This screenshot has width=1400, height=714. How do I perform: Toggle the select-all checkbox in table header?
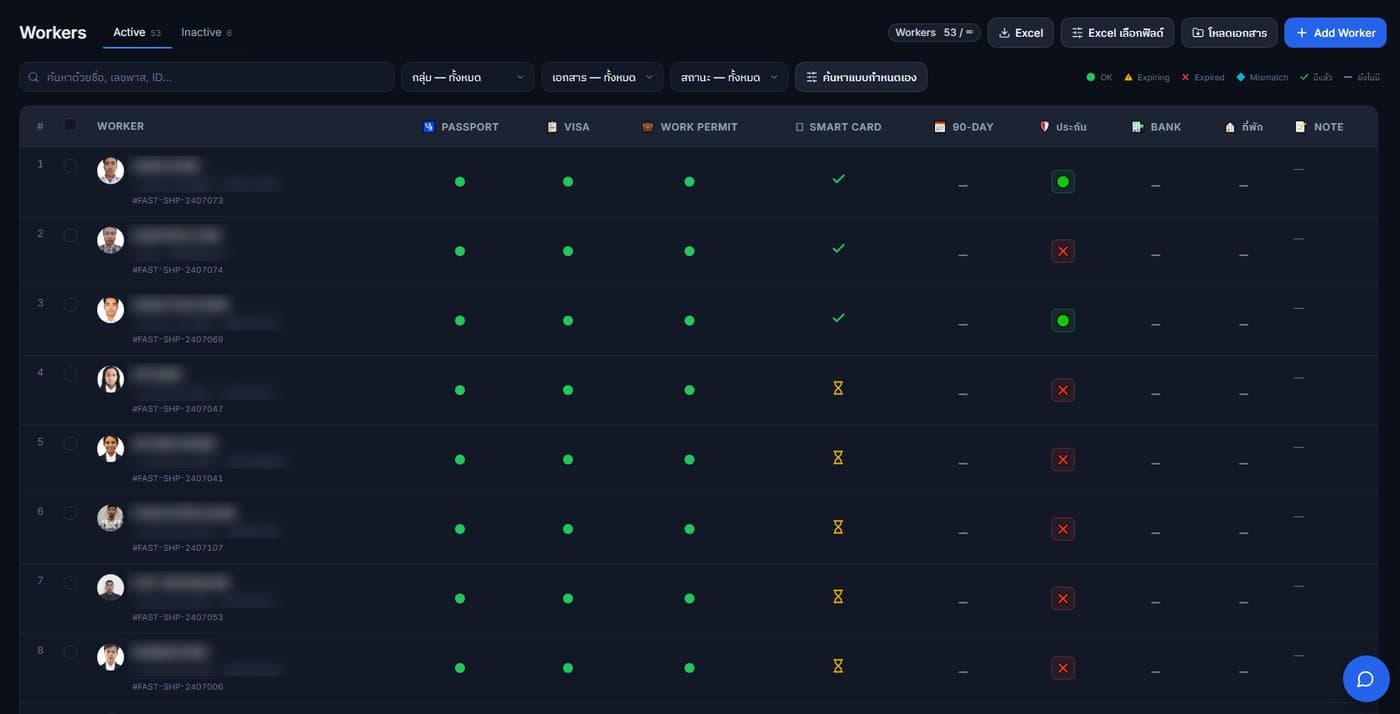click(x=70, y=125)
